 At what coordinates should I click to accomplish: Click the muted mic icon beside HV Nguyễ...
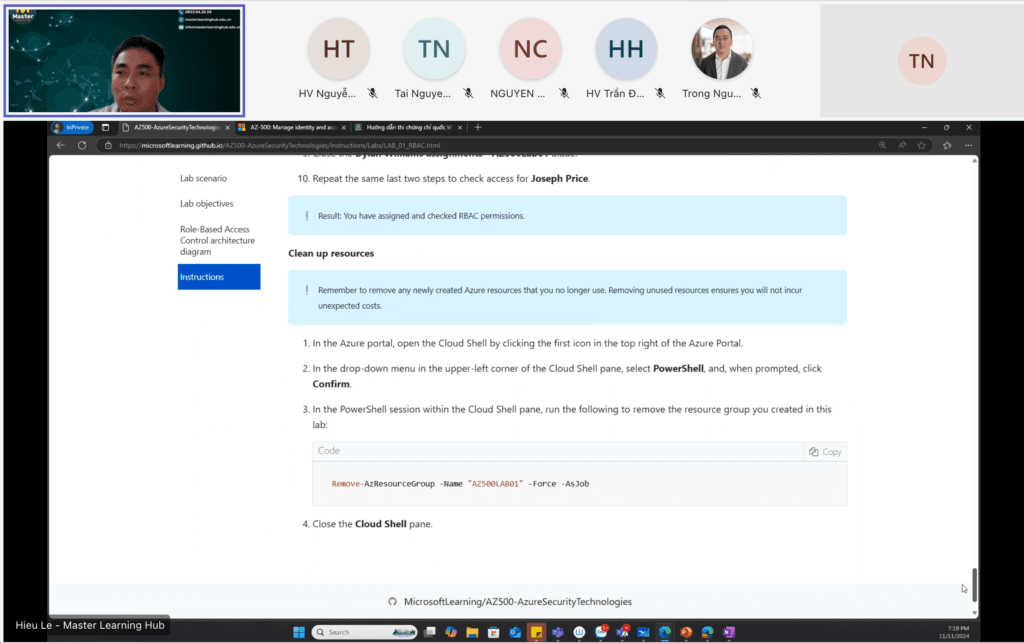point(372,93)
